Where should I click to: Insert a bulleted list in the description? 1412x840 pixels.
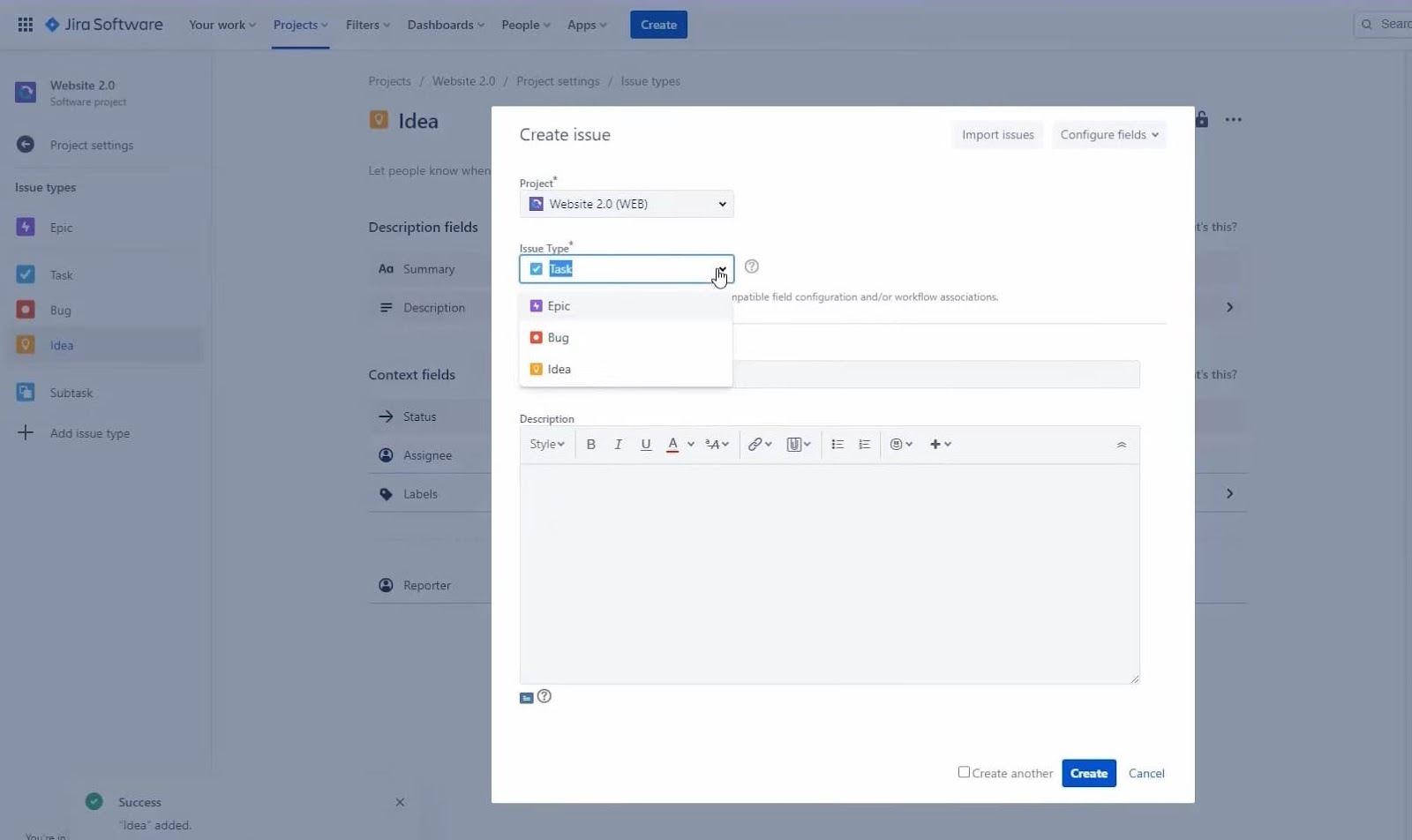click(x=837, y=444)
